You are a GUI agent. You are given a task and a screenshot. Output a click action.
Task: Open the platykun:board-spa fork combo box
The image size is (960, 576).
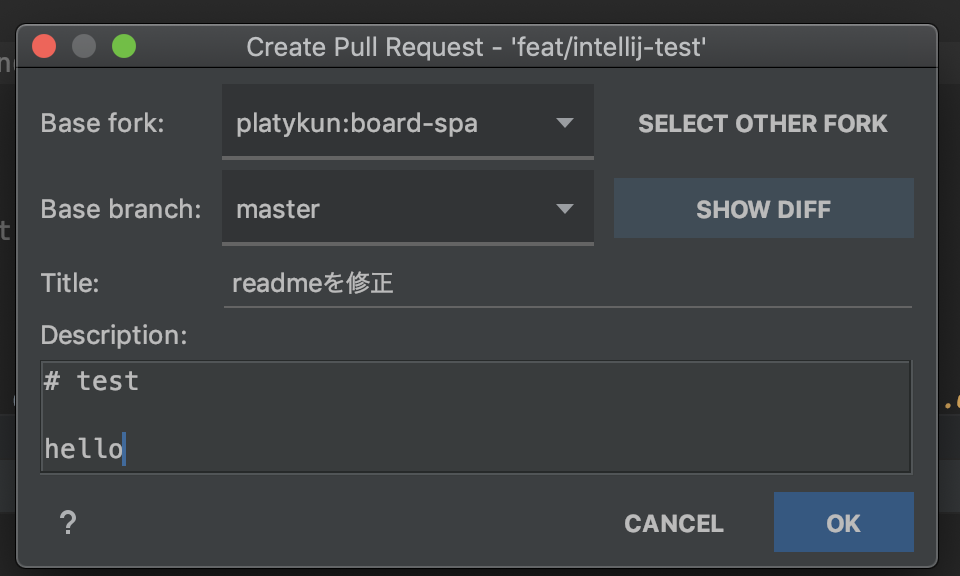tap(408, 122)
